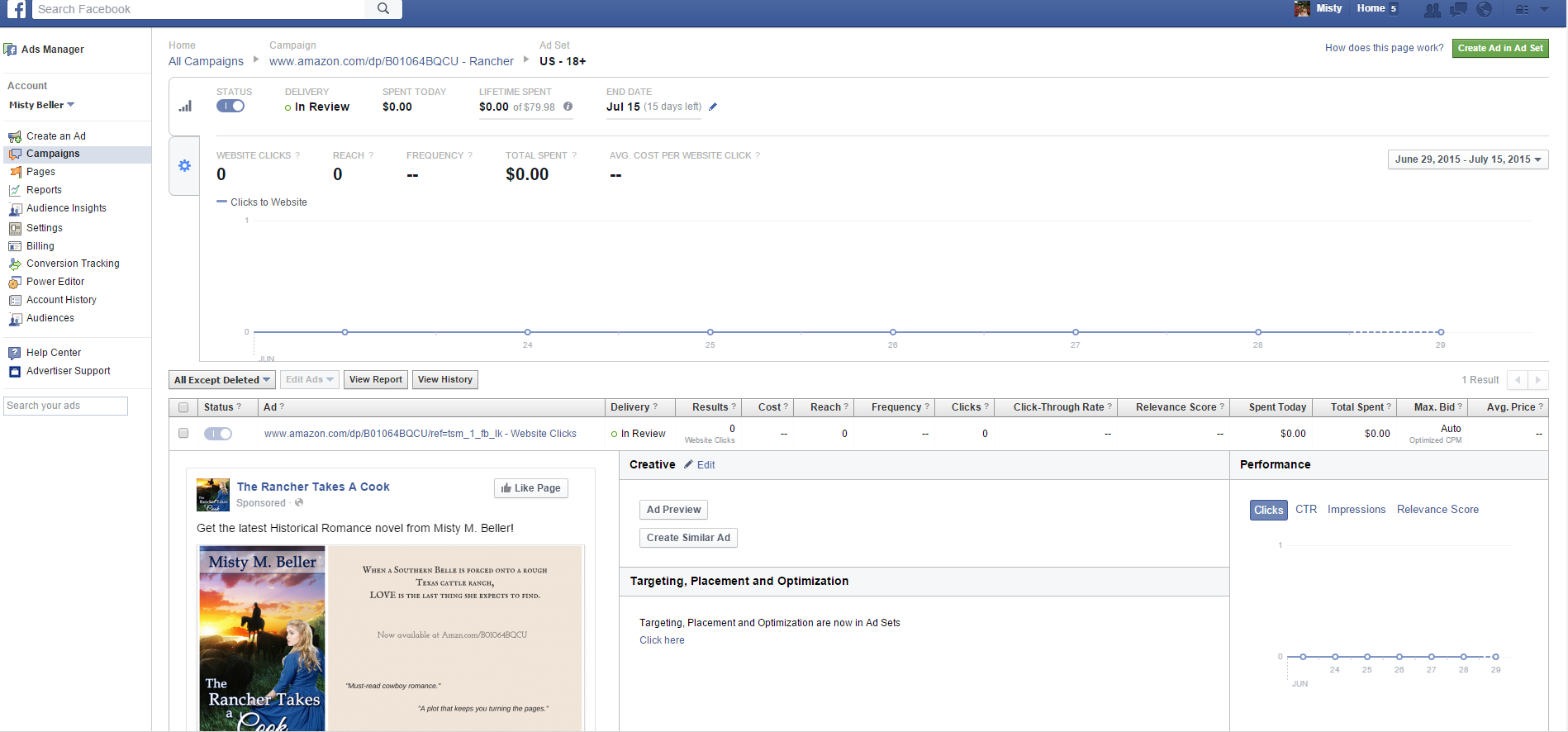Image resolution: width=1568 pixels, height=732 pixels.
Task: Open the gear settings icon for metrics
Action: pos(184,166)
